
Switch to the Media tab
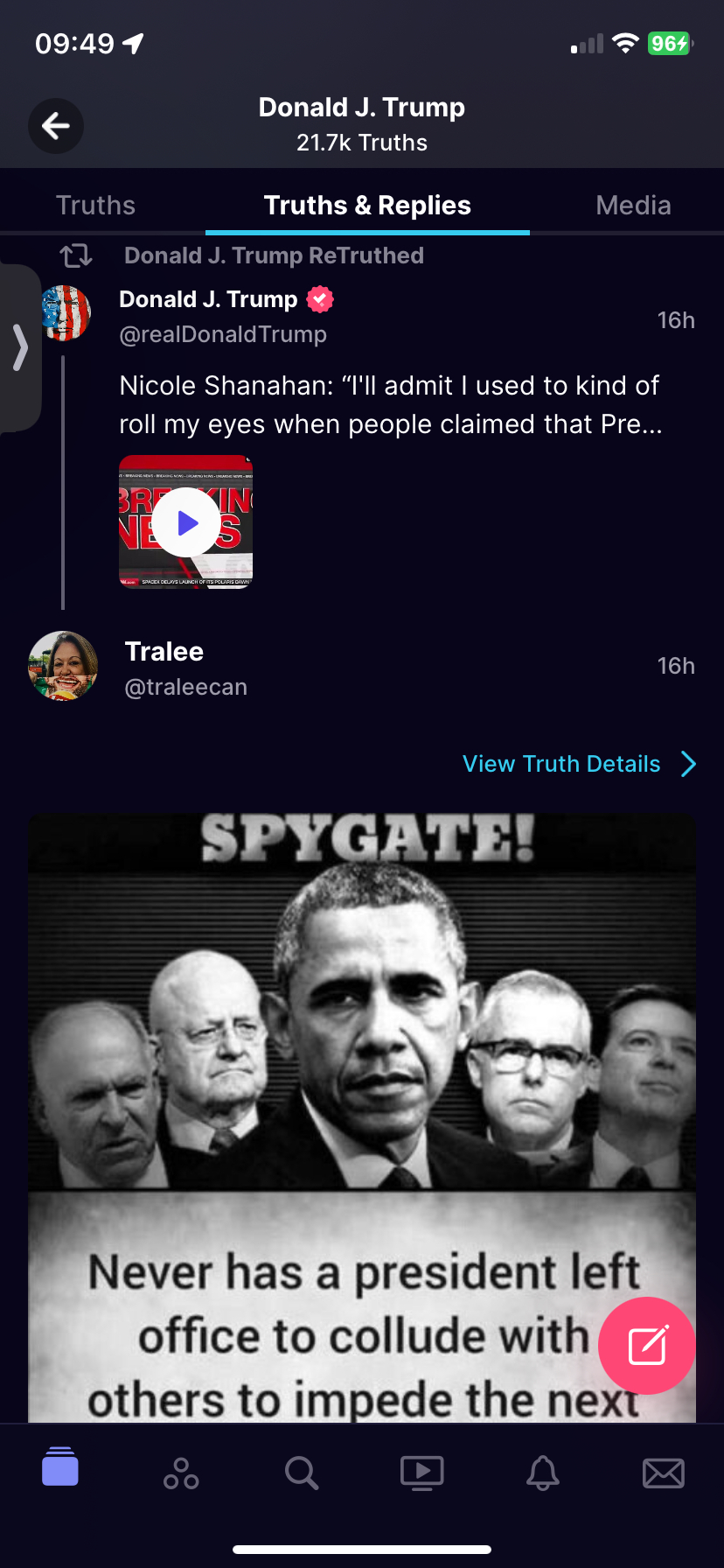(633, 205)
